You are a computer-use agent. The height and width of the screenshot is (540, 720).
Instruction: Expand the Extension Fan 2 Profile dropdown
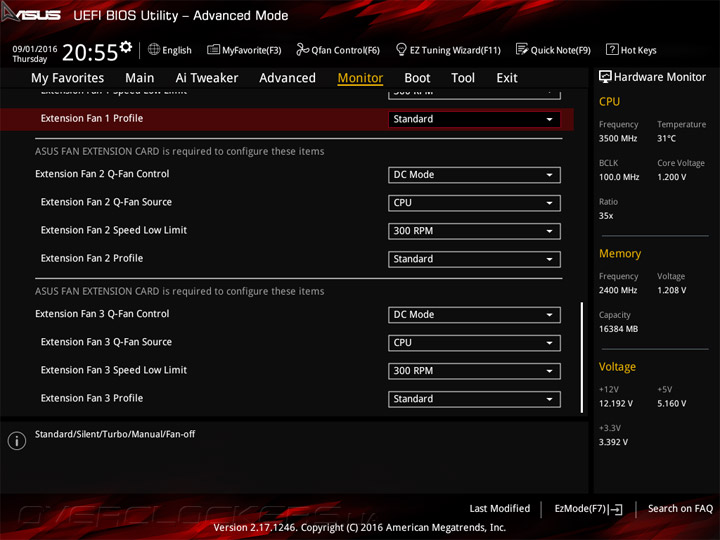[474, 259]
